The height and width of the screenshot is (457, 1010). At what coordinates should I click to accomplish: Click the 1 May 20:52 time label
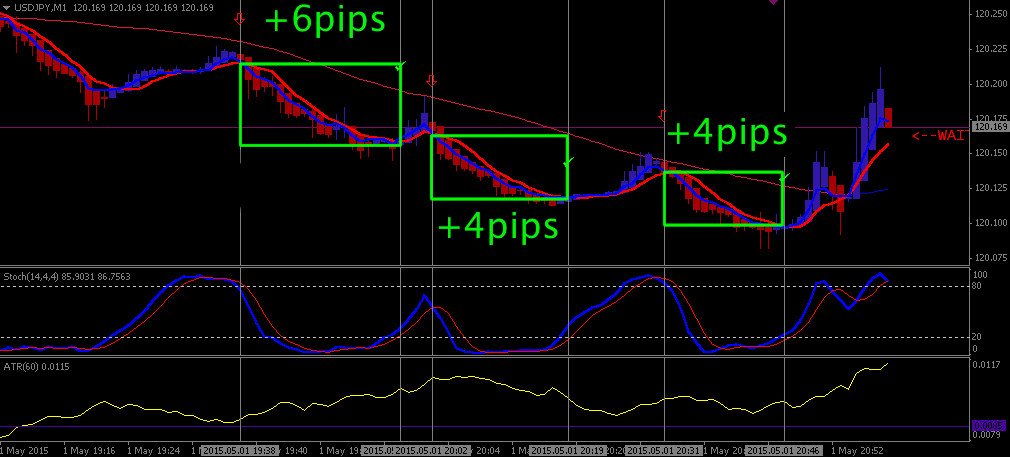click(857, 451)
